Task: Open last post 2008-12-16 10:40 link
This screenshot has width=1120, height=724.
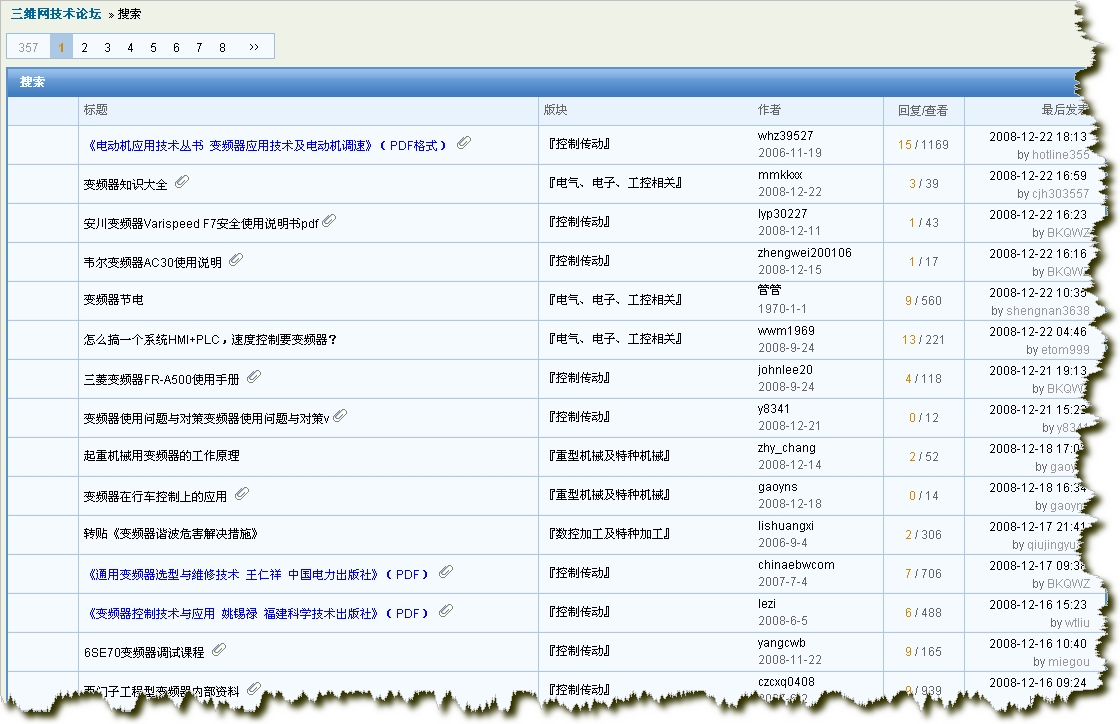Action: click(1038, 643)
